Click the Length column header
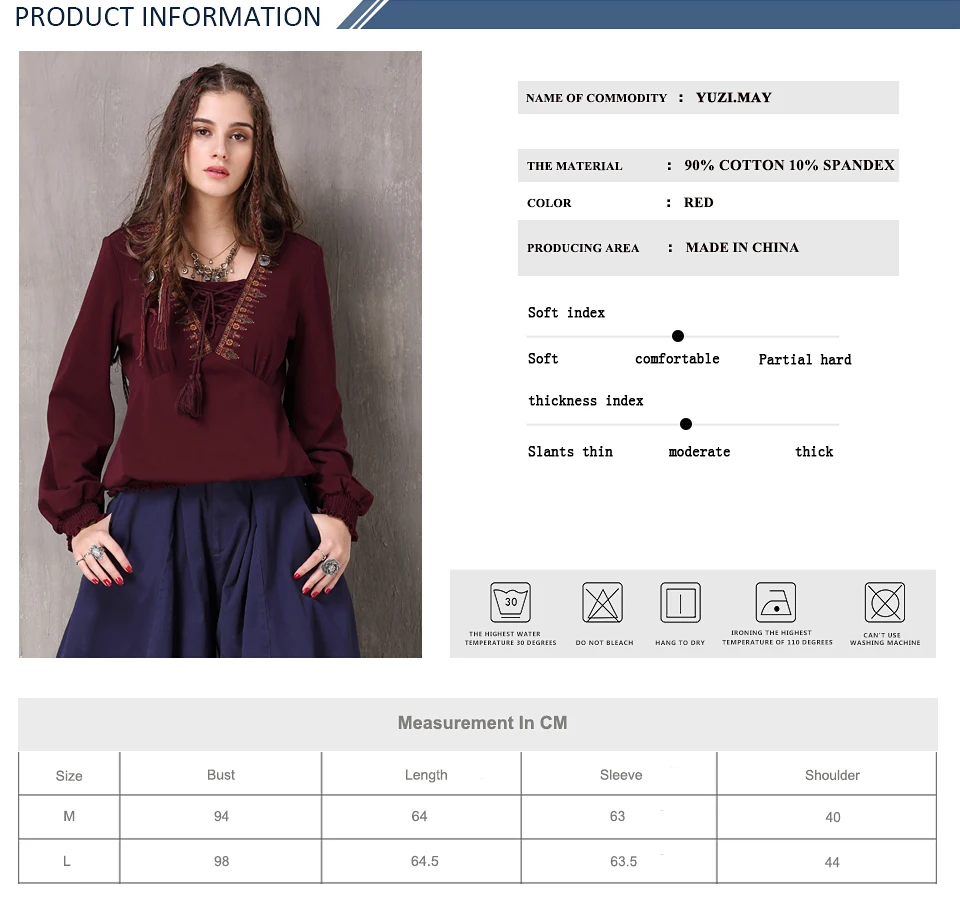Viewport: 960px width, 918px height. click(x=426, y=775)
